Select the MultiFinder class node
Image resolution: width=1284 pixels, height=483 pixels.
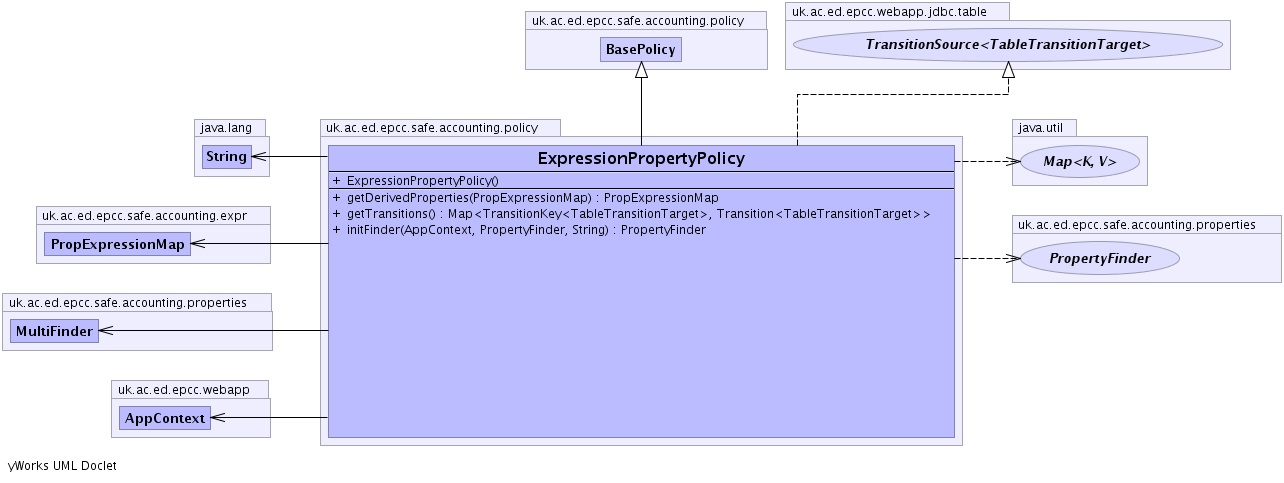(x=53, y=330)
